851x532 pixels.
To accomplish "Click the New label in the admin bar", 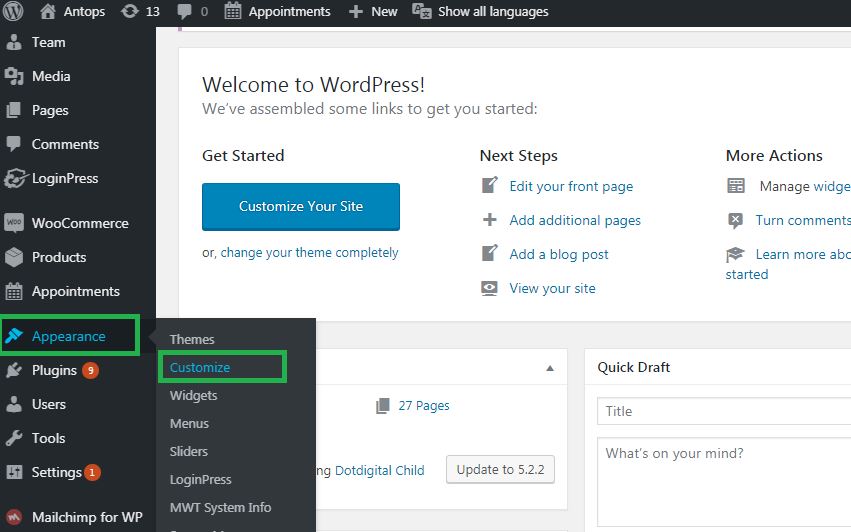I will pos(384,11).
